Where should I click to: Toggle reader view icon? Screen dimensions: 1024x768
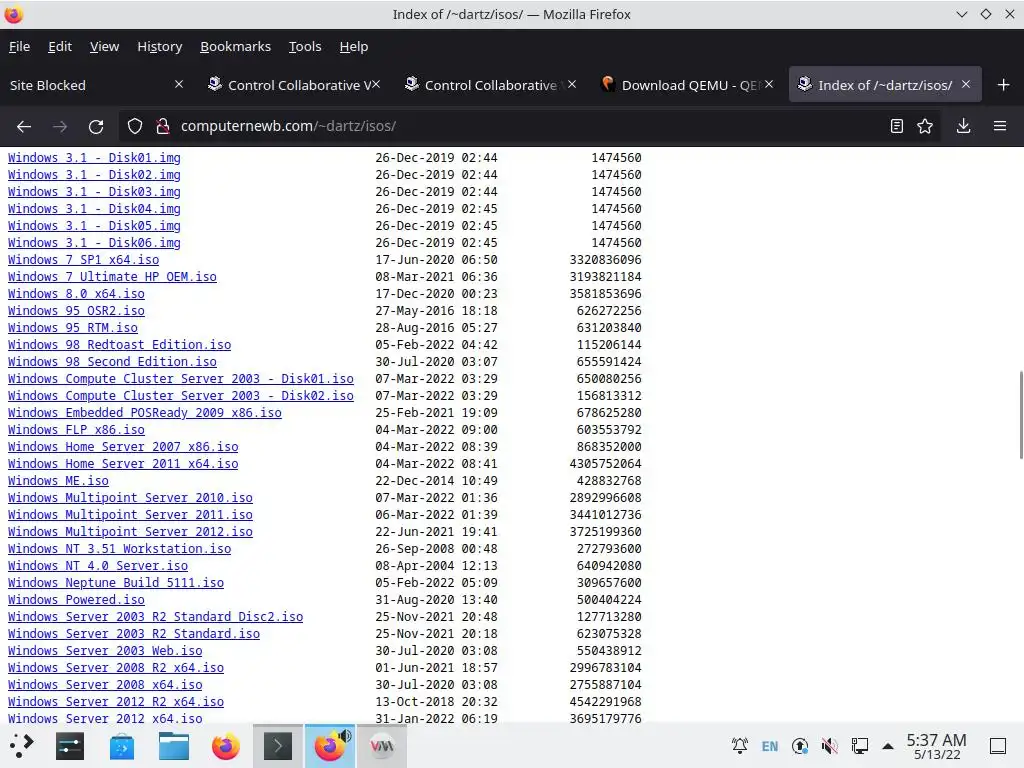coord(897,126)
